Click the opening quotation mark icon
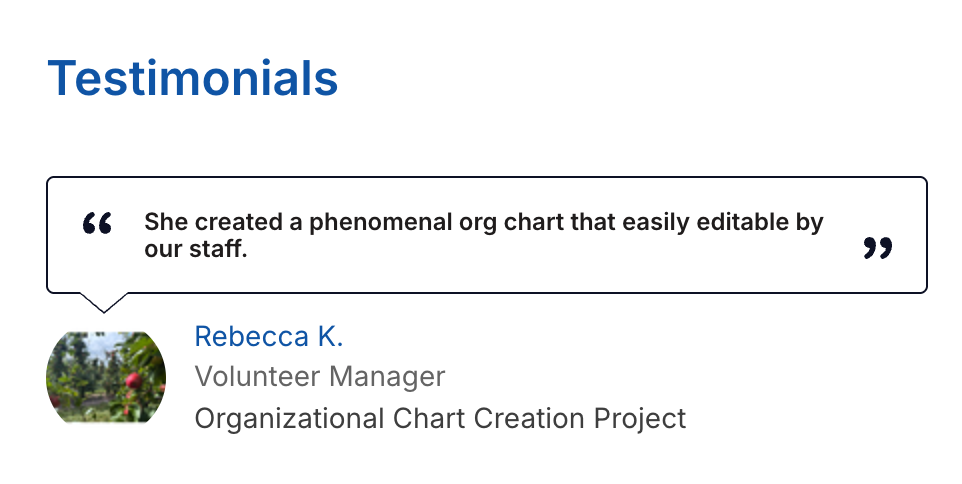The height and width of the screenshot is (484, 962). [97, 223]
